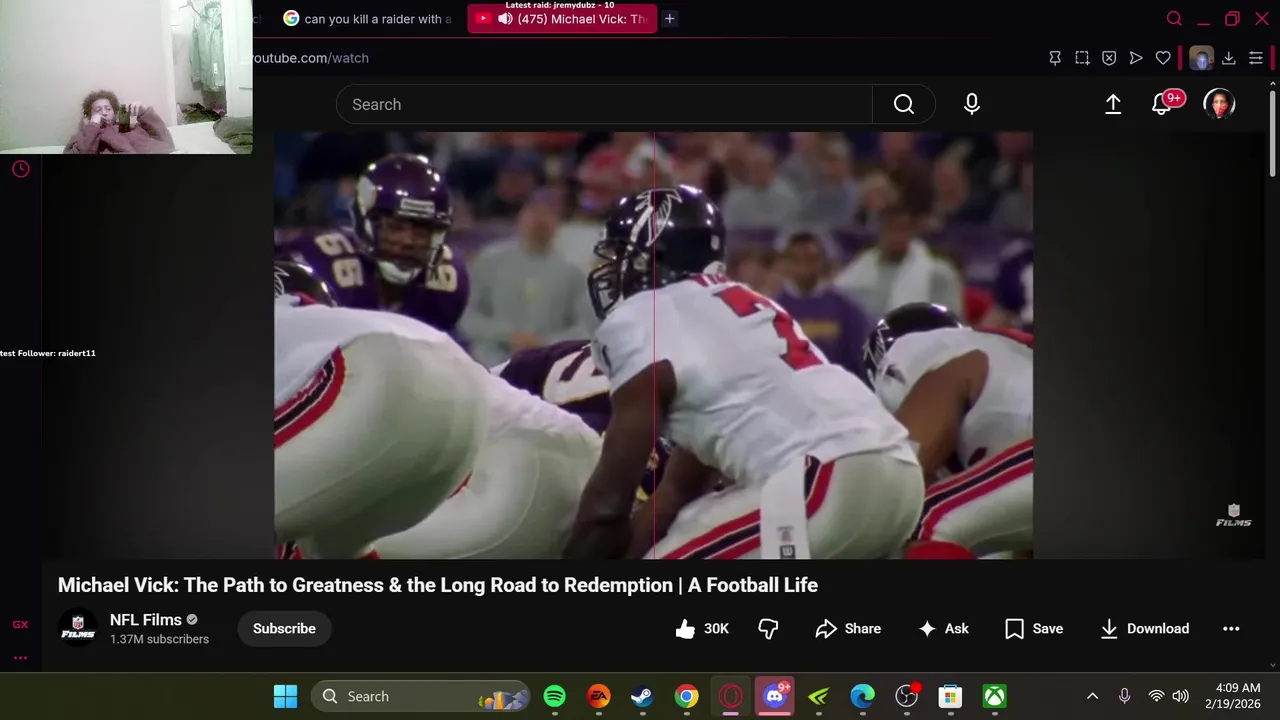Viewport: 1280px width, 720px height.
Task: Click the video title 'Michael Vick: The Path to Greatness'
Action: point(438,585)
